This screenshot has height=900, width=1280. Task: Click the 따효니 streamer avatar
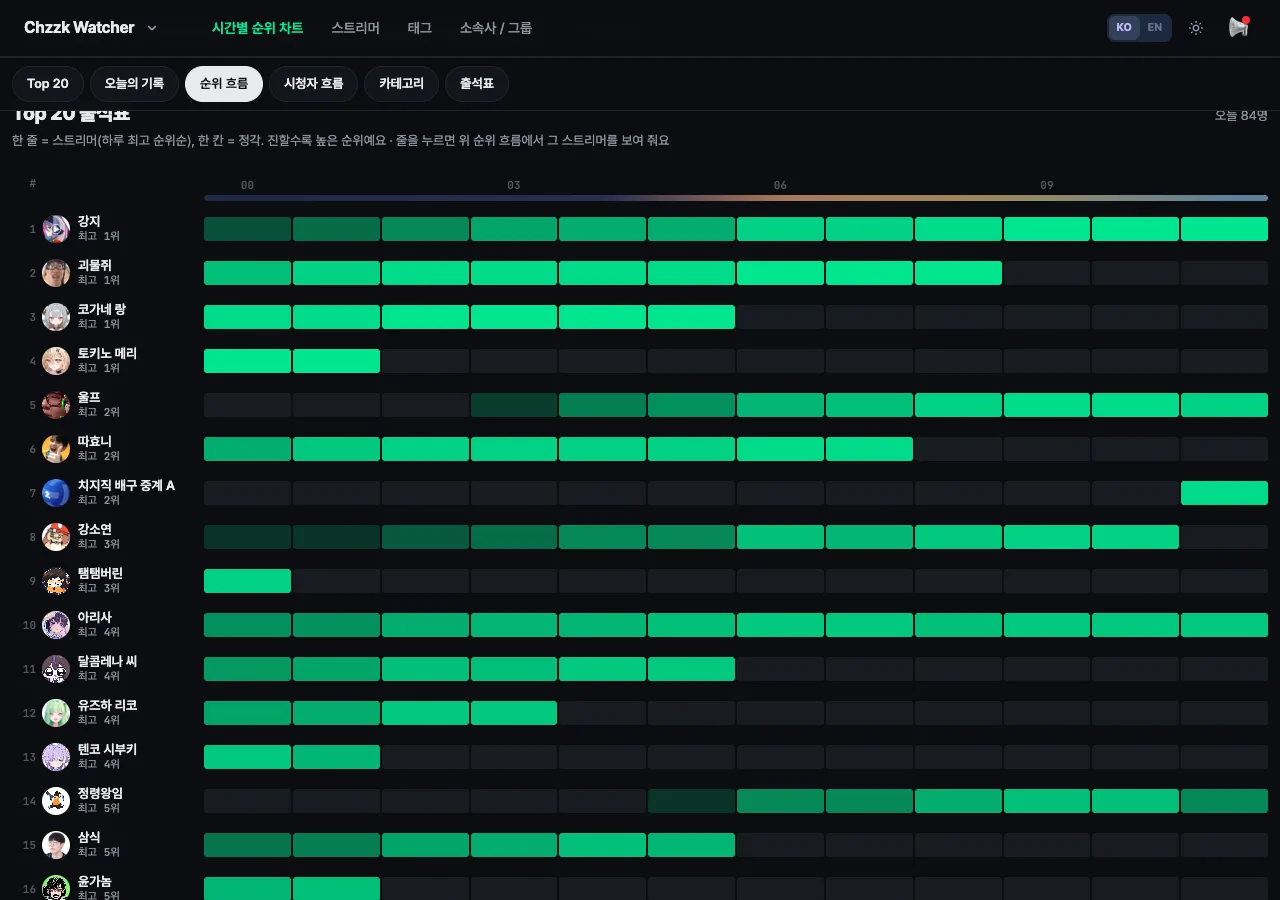(56, 449)
